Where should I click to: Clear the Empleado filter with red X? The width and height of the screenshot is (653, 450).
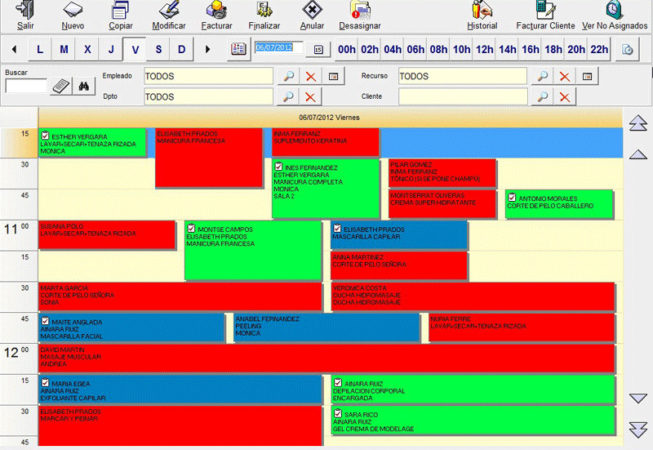311,77
